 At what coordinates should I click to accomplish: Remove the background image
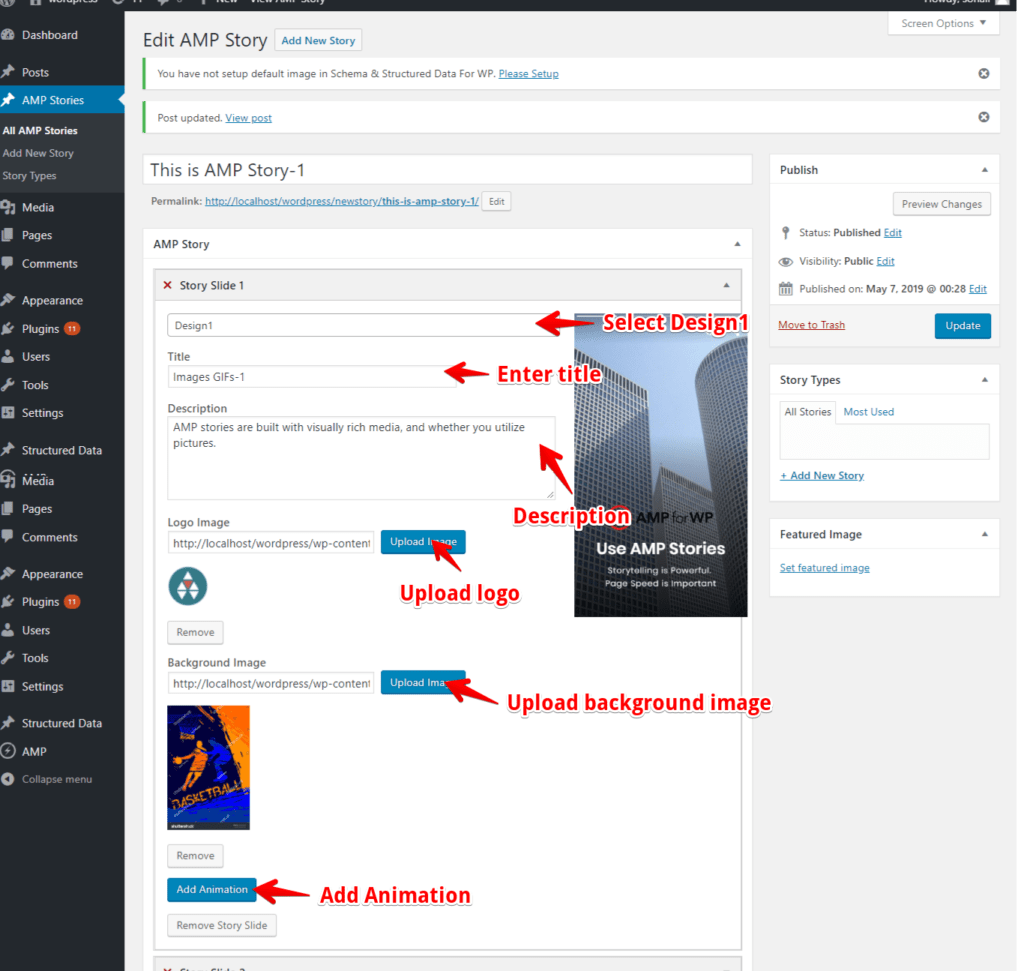(x=195, y=855)
